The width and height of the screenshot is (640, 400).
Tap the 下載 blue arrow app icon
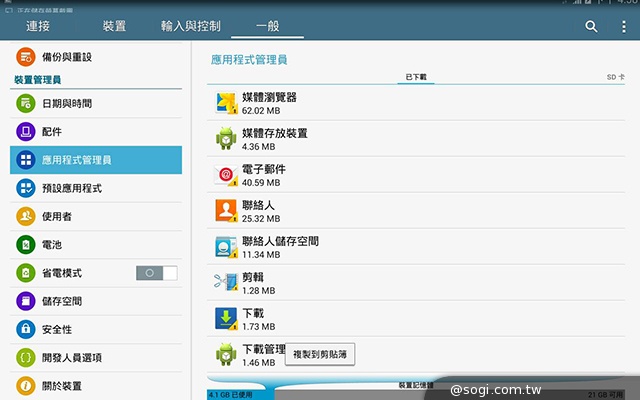(226, 319)
